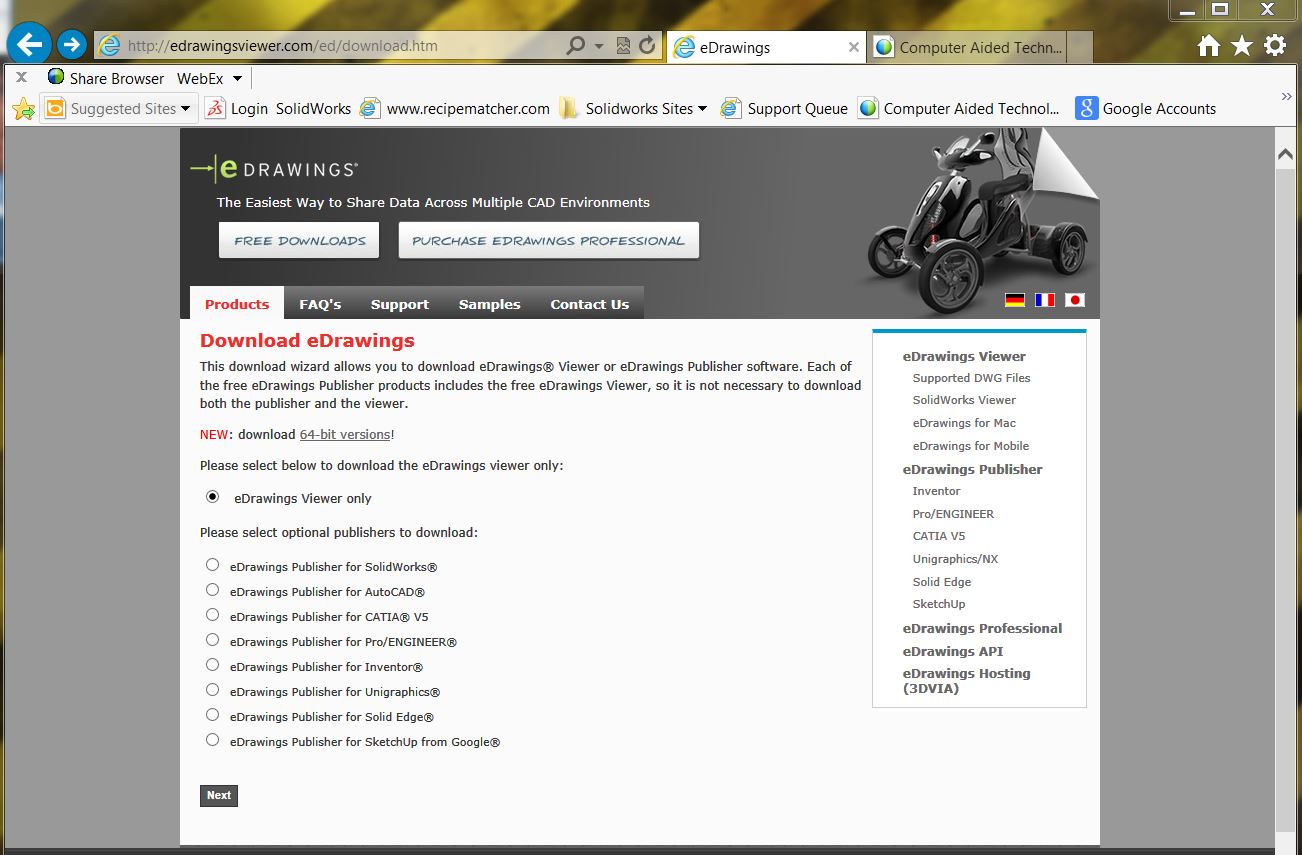This screenshot has height=855, width=1302.
Task: Open www.recipematcher.com favorite
Action: pyautogui.click(x=455, y=109)
